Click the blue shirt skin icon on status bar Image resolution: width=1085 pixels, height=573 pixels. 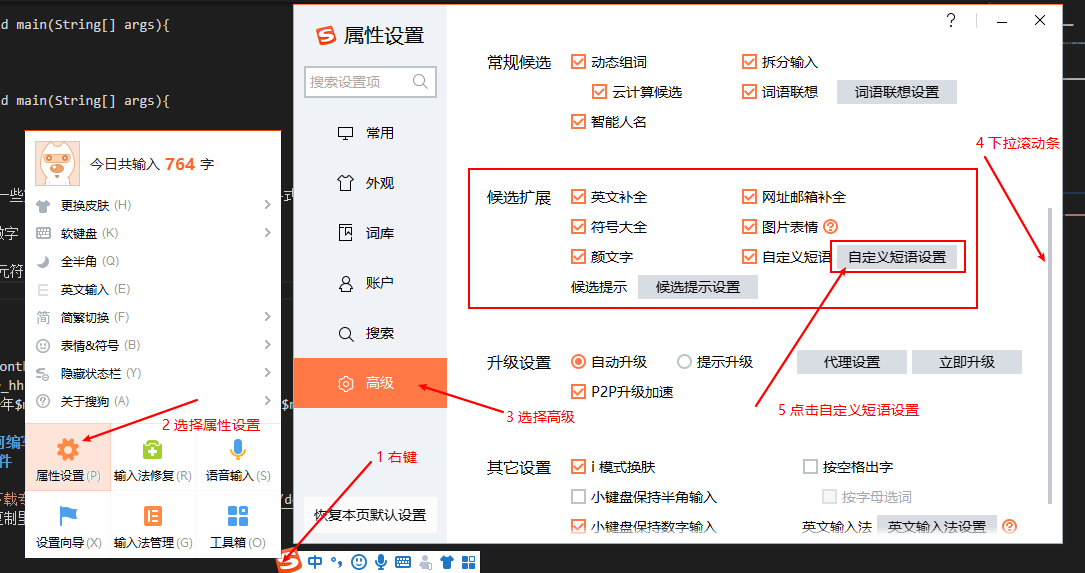click(x=447, y=562)
